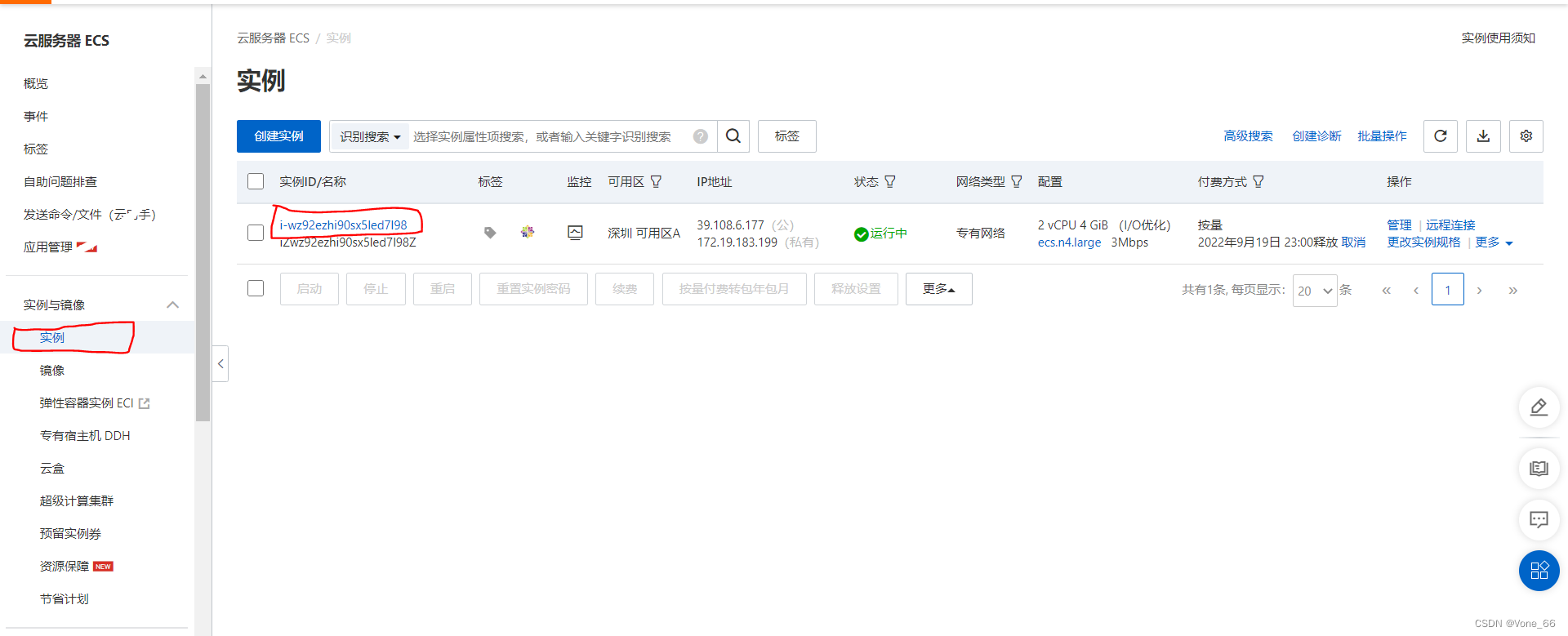Open 云盒 in the sidebar
The height and width of the screenshot is (636, 1568).
[x=52, y=469]
